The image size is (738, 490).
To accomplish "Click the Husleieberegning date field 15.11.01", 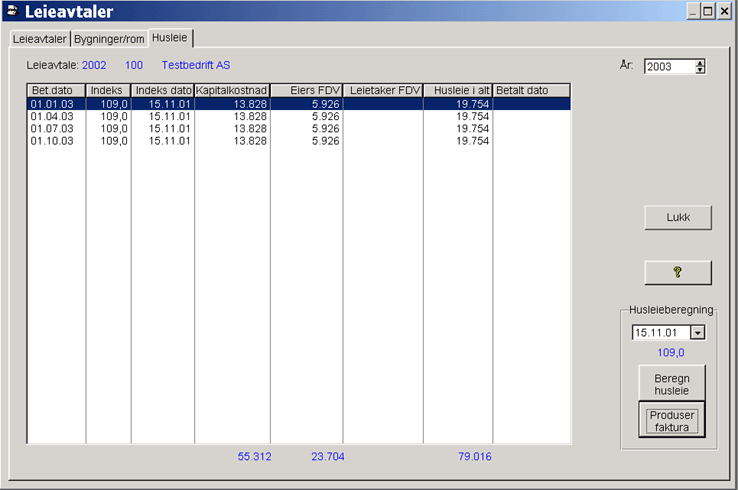I will (x=661, y=333).
